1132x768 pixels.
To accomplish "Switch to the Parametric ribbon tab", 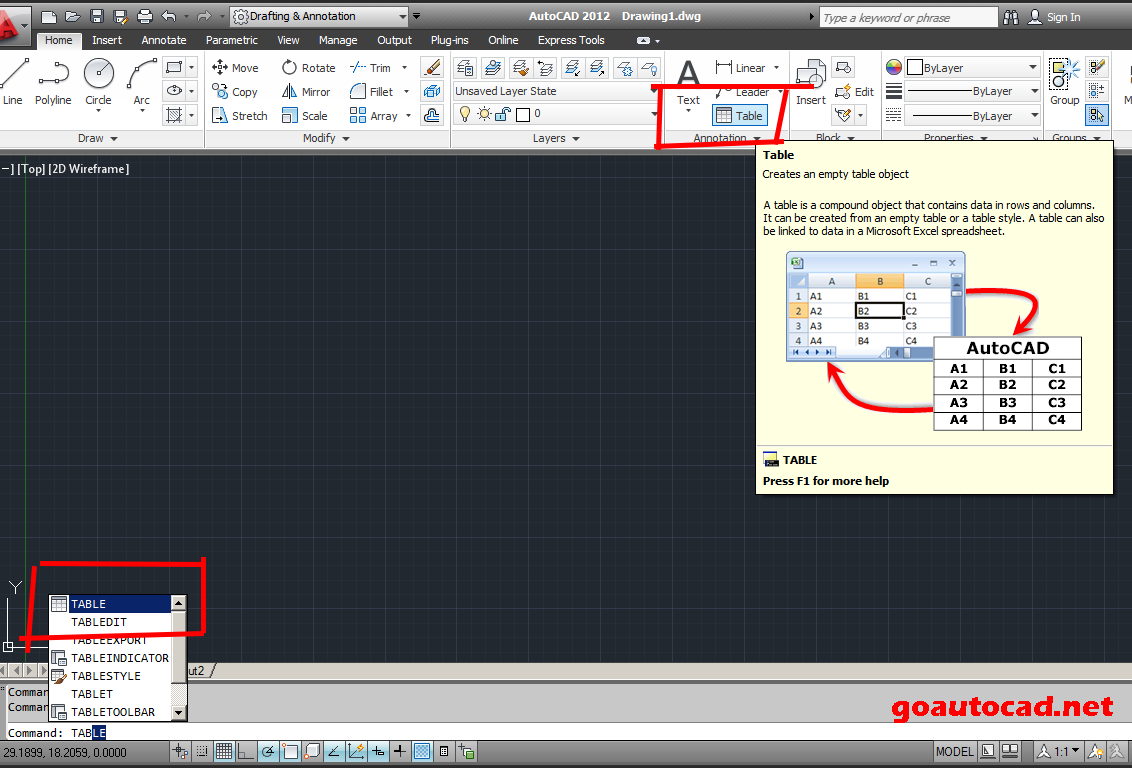I will 232,40.
